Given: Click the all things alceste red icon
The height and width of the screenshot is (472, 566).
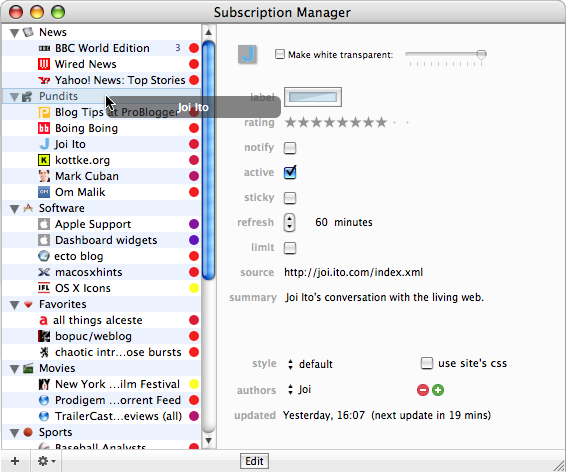Looking at the screenshot, I should (43, 320).
